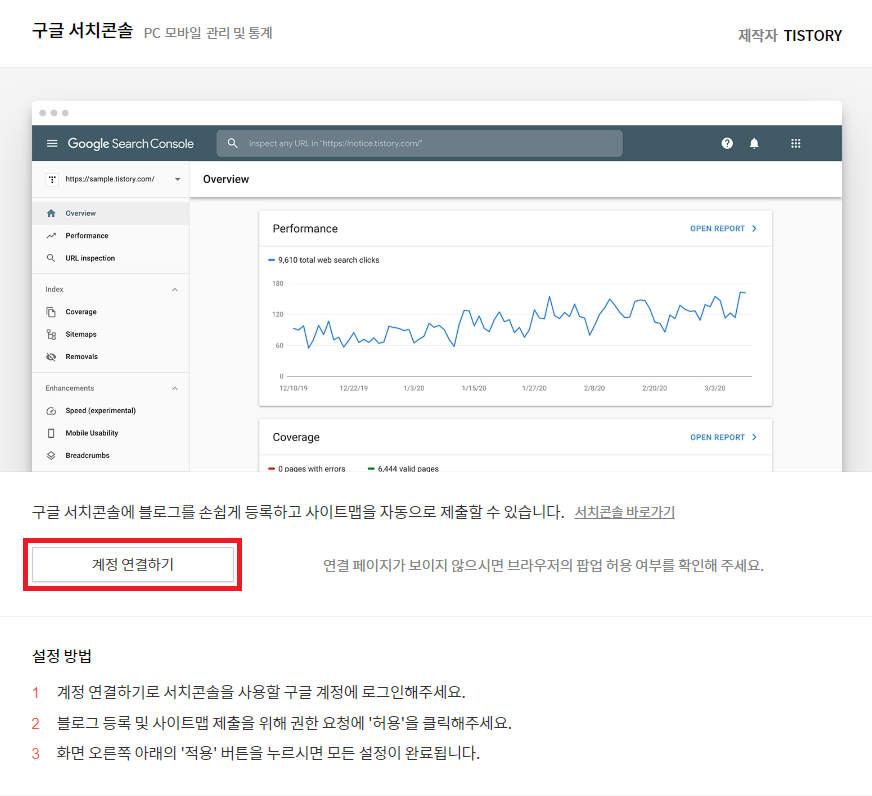
Task: Click the Performance OPEN REPORT arrow
Action: (754, 229)
